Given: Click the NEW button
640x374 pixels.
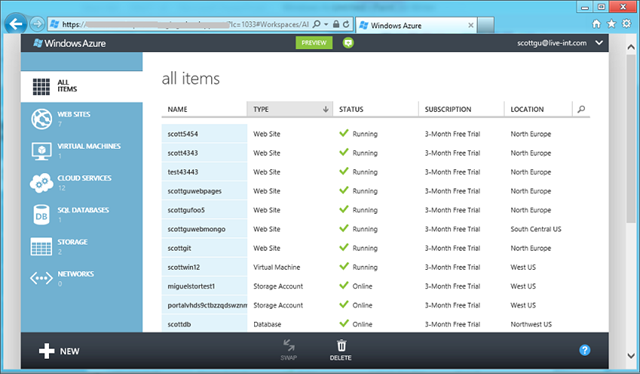Looking at the screenshot, I should click(x=59, y=351).
